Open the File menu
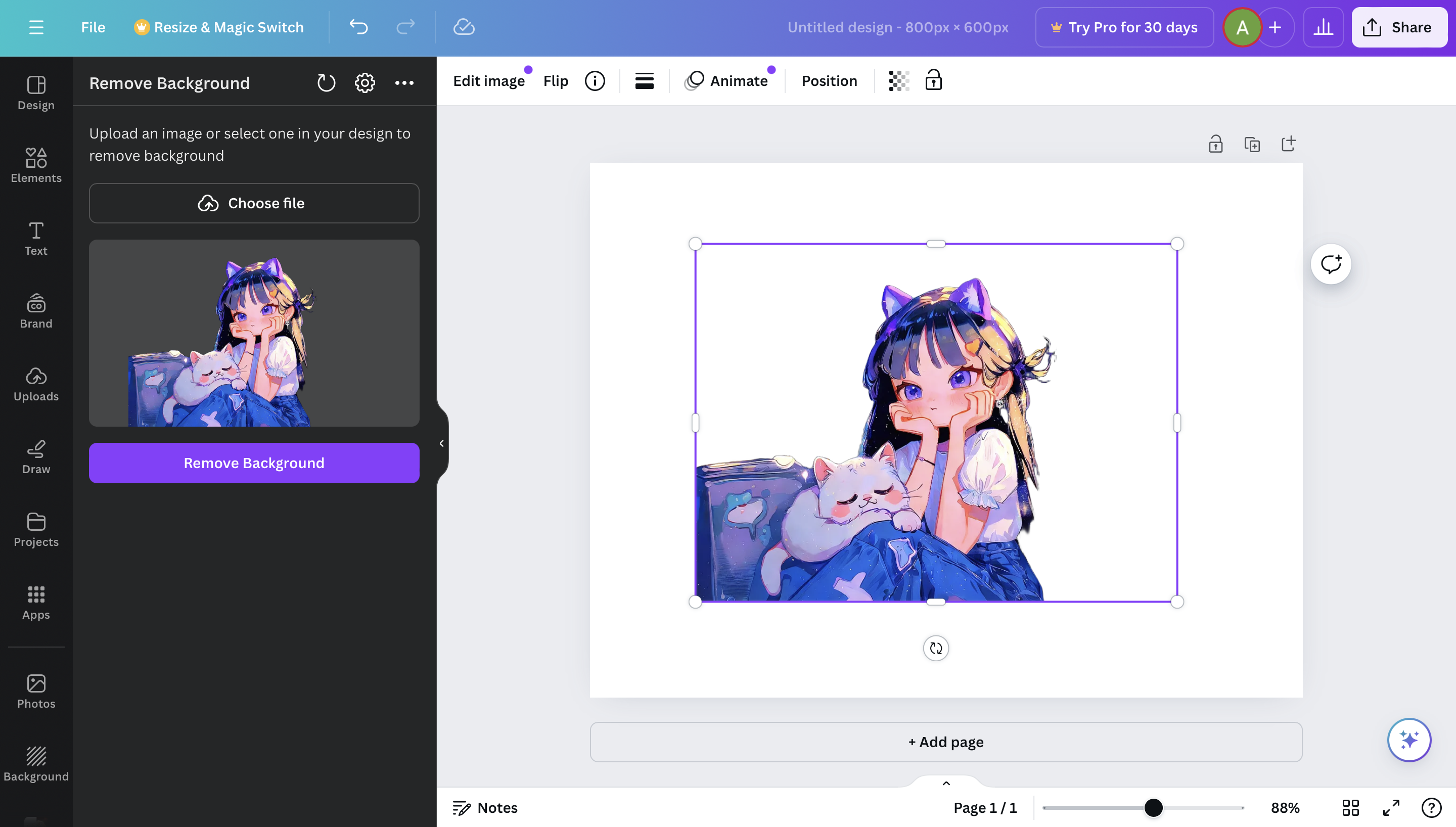Image resolution: width=1456 pixels, height=827 pixels. coord(93,27)
